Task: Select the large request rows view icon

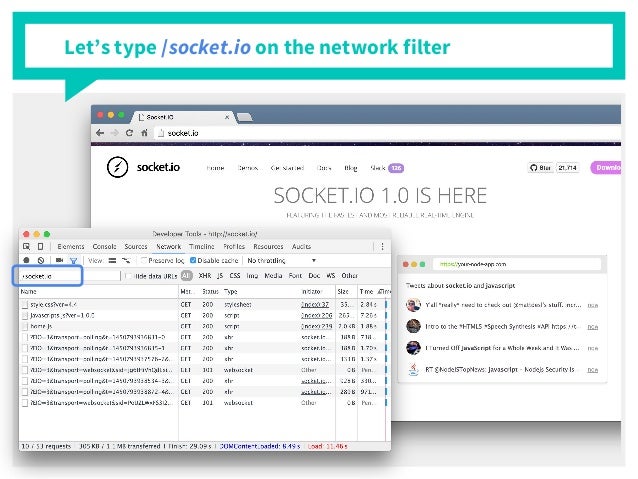Action: pyautogui.click(x=112, y=260)
